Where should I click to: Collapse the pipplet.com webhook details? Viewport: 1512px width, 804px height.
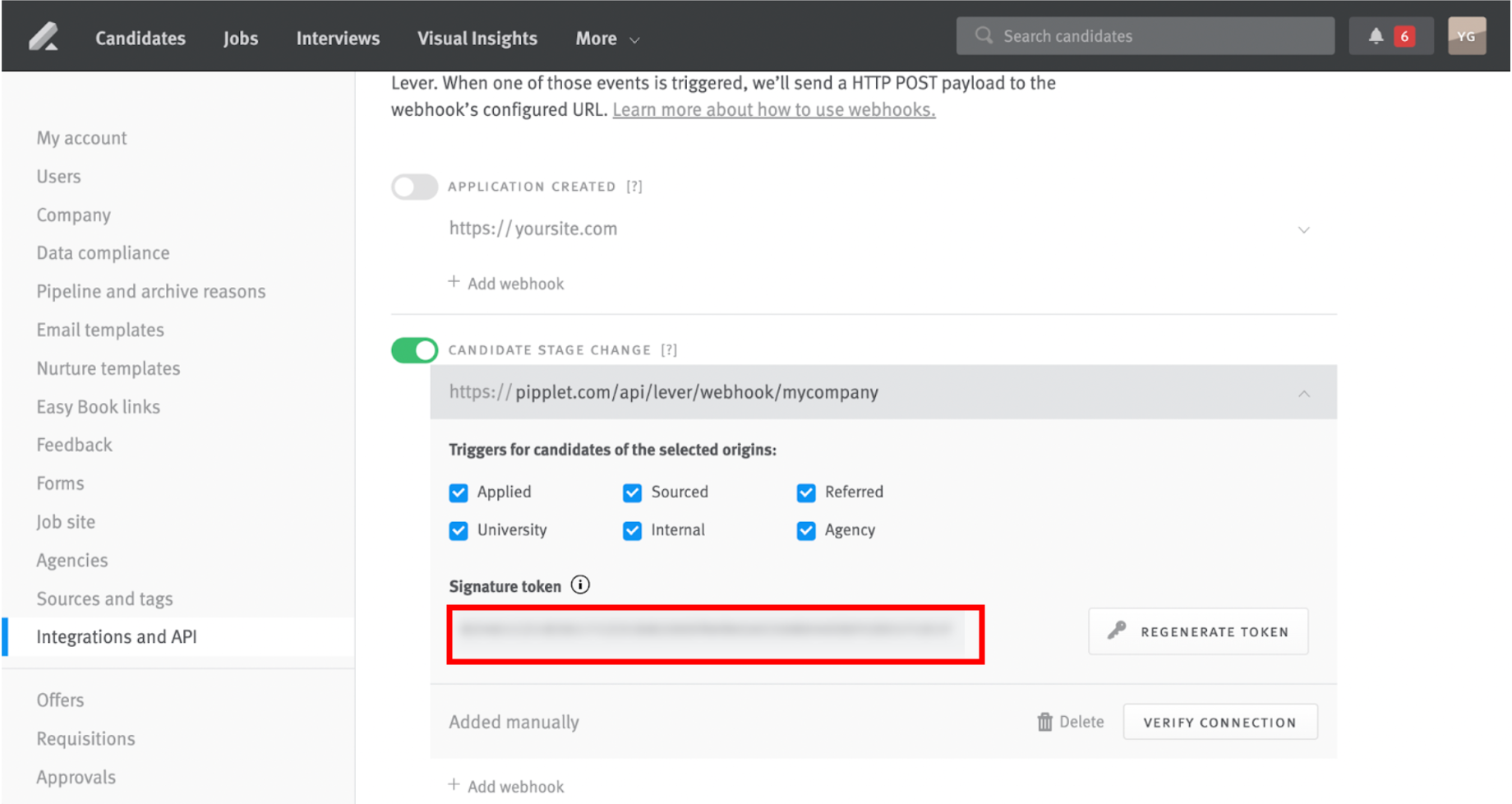coord(1304,393)
